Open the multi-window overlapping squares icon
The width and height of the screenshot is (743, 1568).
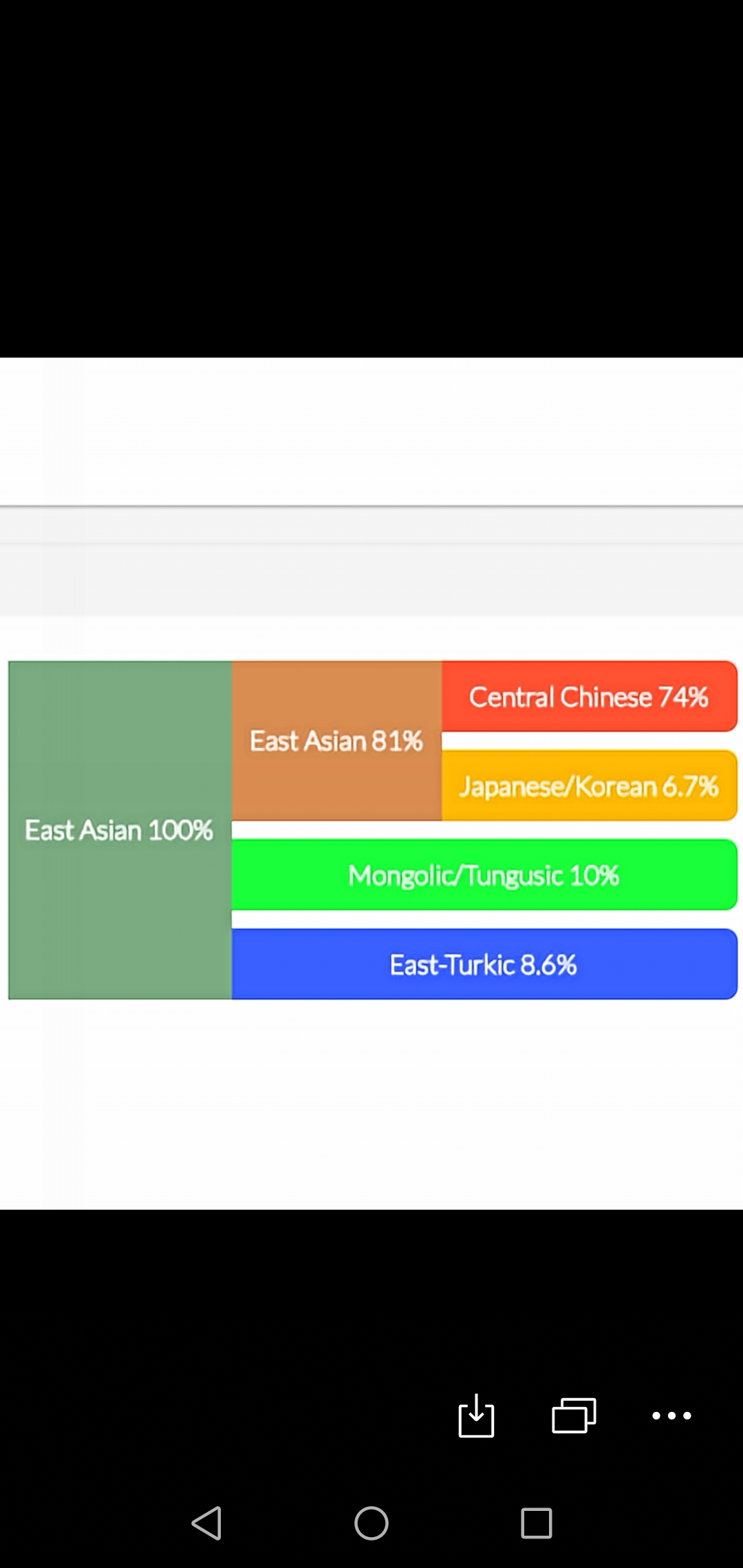coord(574,1415)
